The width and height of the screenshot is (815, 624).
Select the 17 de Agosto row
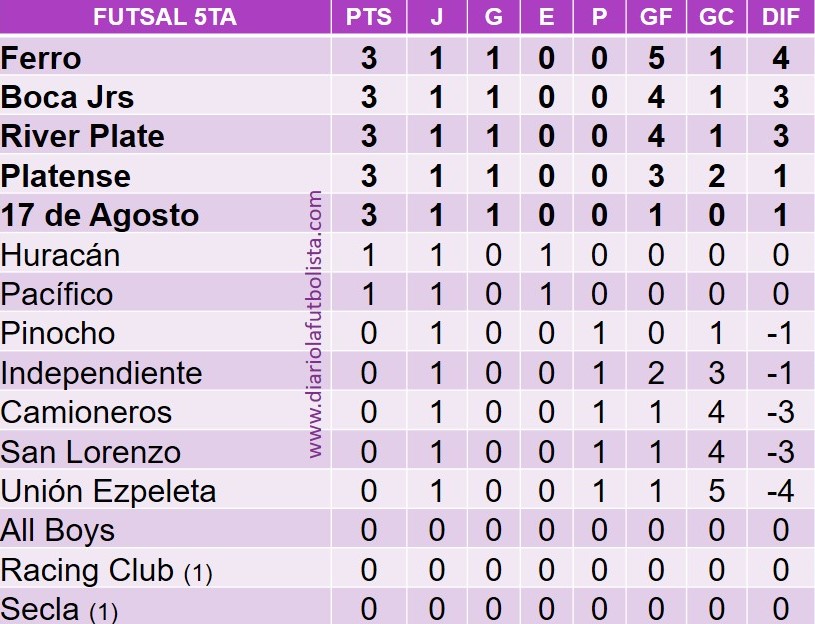[x=100, y=215]
